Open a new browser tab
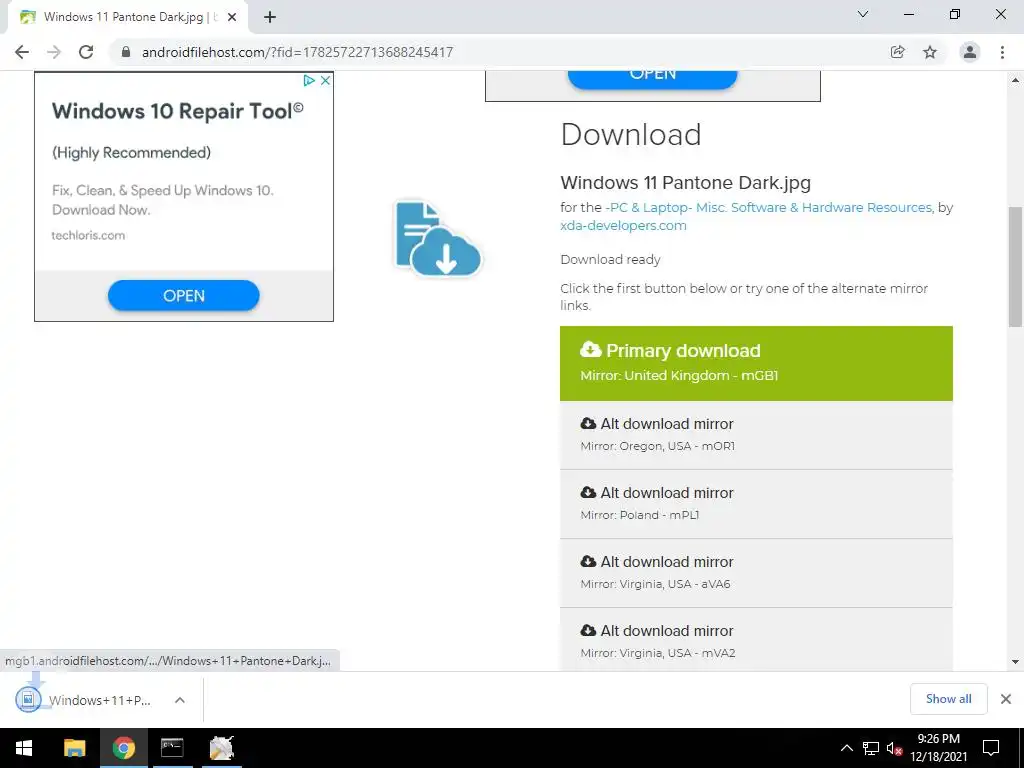 pyautogui.click(x=270, y=18)
